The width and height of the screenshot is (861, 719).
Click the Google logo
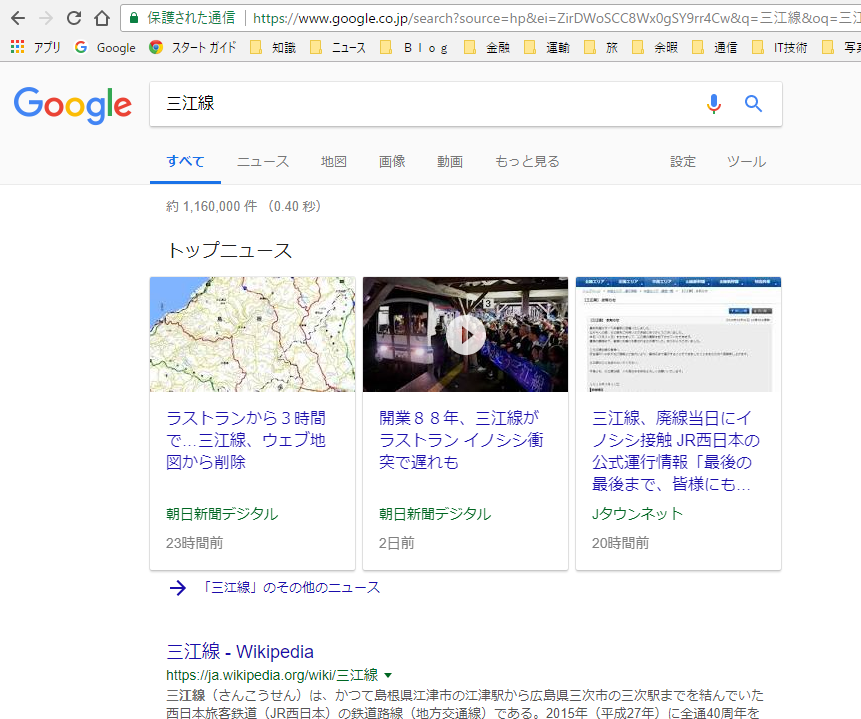[72, 104]
